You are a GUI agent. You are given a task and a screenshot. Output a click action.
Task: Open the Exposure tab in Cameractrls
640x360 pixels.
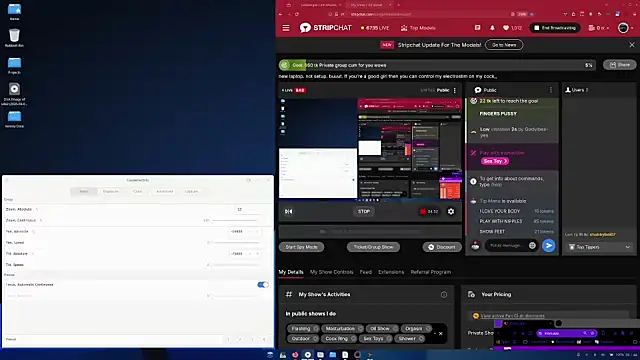pos(110,191)
